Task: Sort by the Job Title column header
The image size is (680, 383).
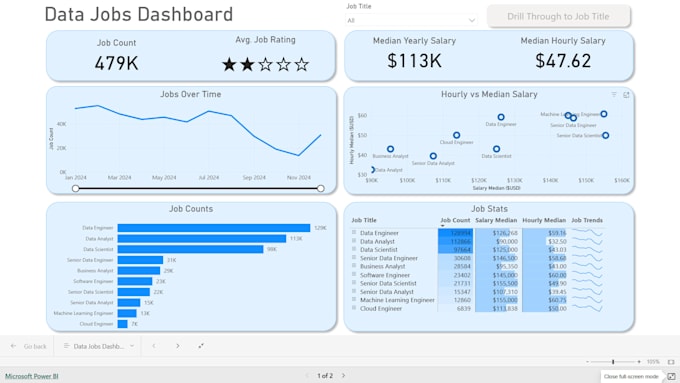Action: [x=364, y=220]
